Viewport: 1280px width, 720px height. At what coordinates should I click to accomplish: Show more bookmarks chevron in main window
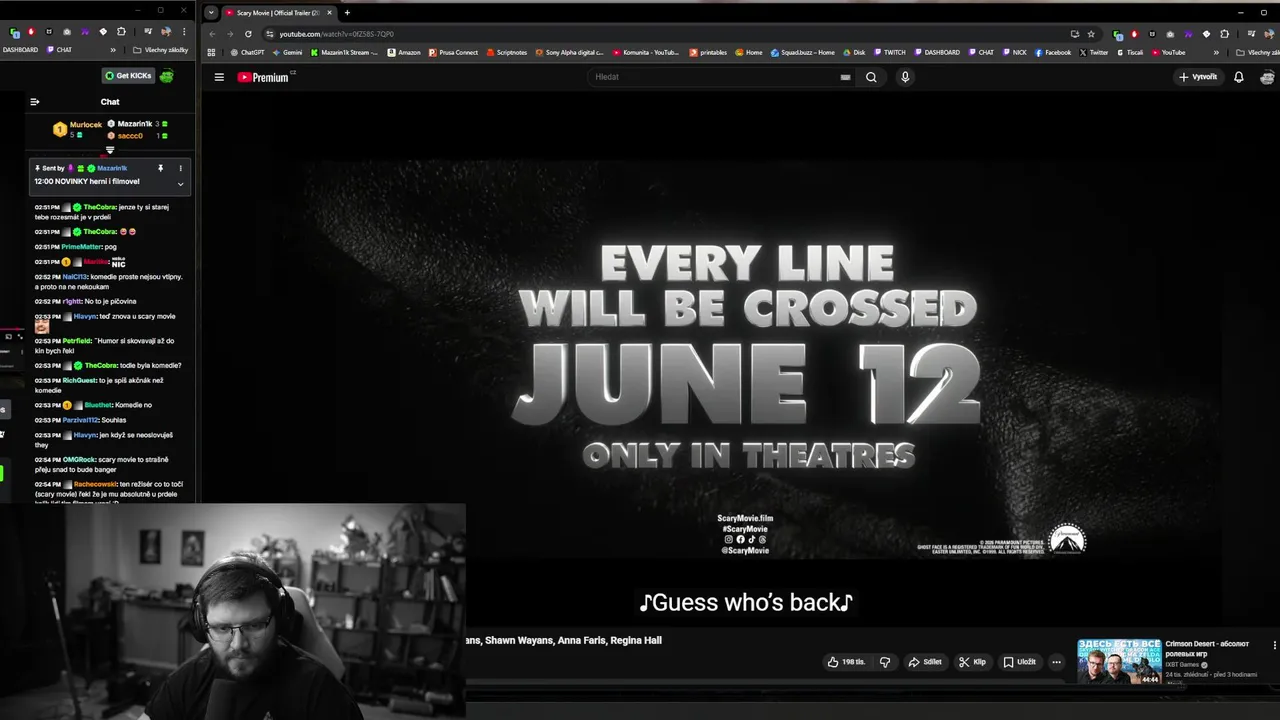(x=1216, y=52)
